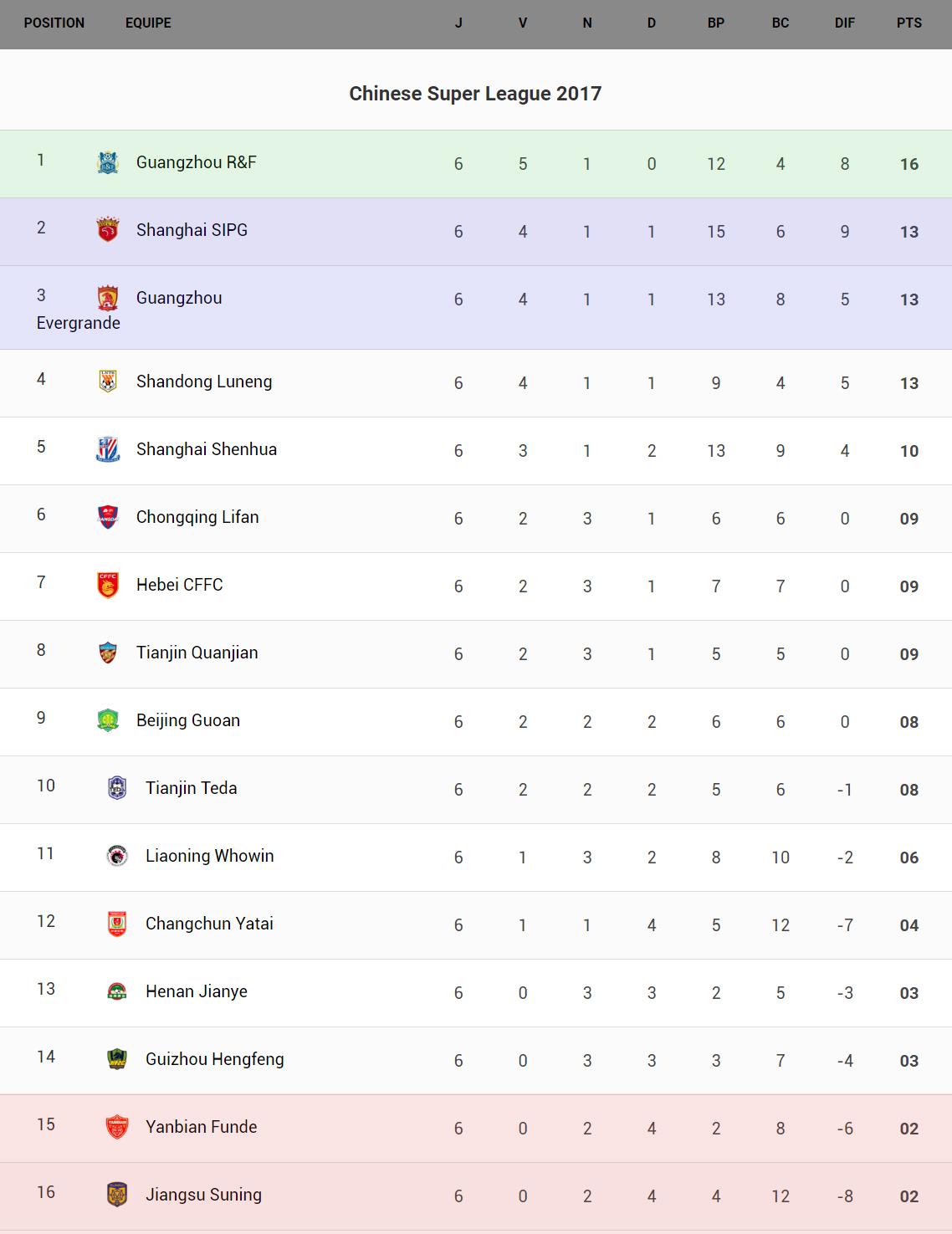952x1234 pixels.
Task: Click the Guangzhou R&F club crest
Action: click(108, 162)
